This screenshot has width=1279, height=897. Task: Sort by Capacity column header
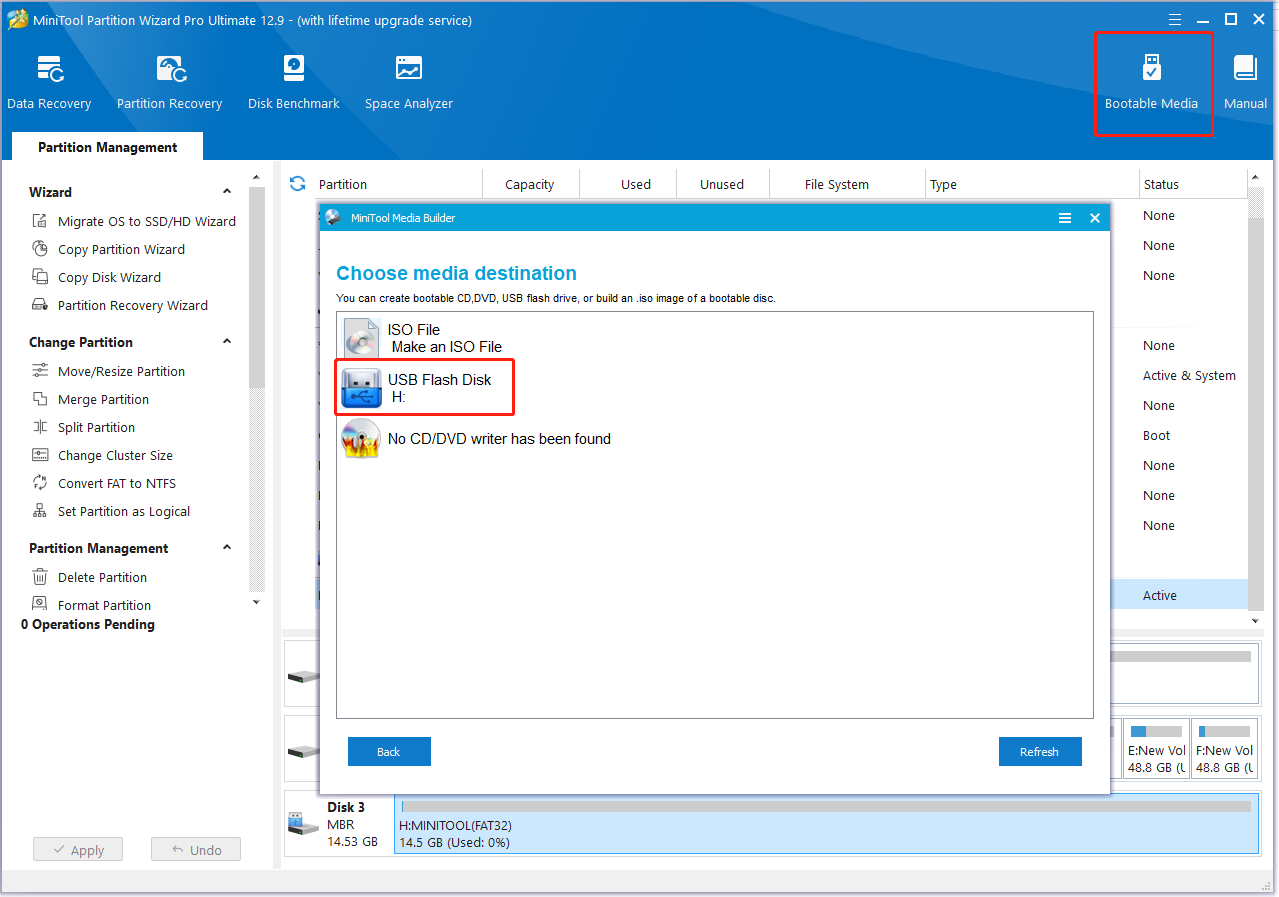click(530, 184)
